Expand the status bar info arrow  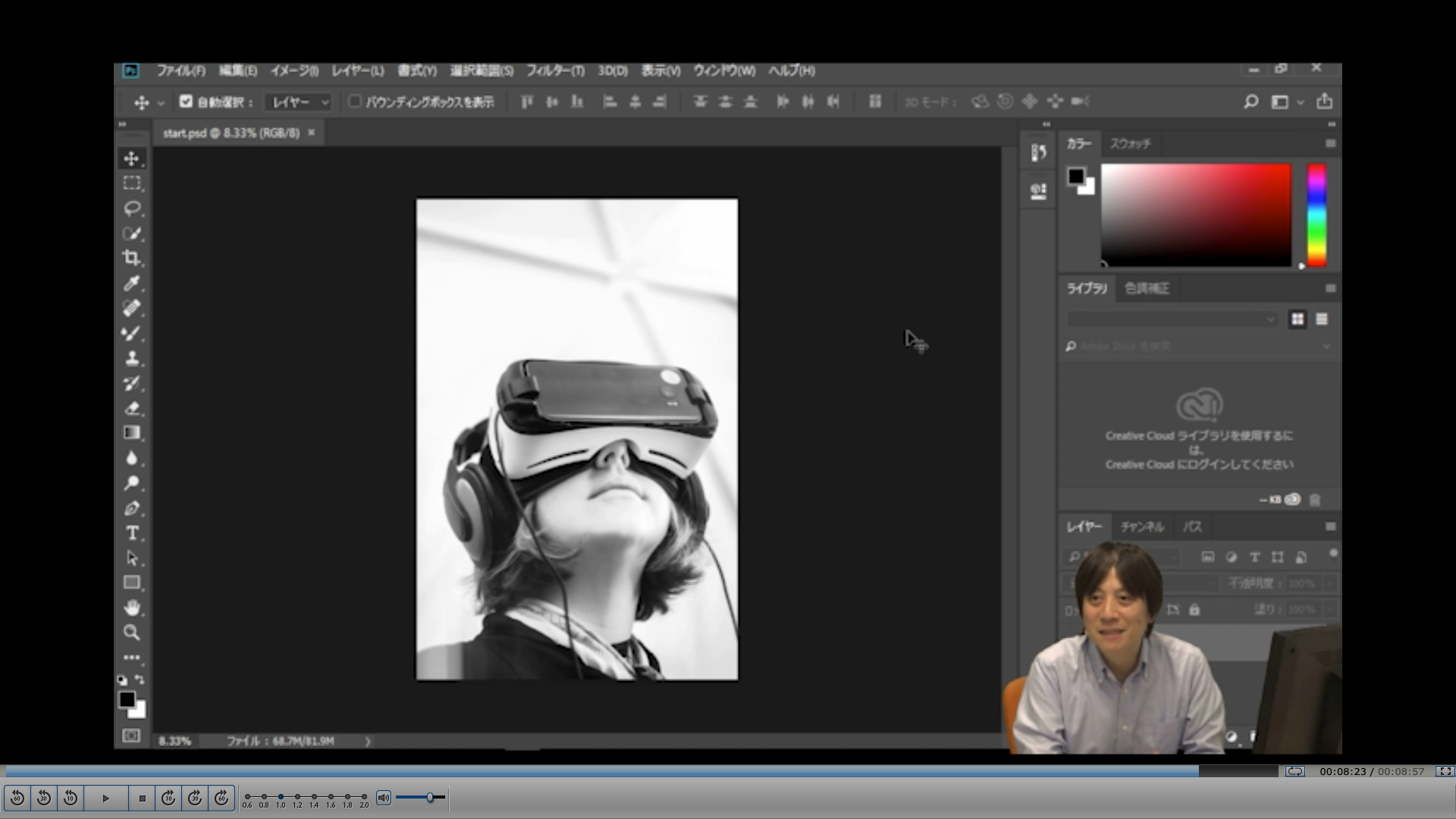[368, 742]
